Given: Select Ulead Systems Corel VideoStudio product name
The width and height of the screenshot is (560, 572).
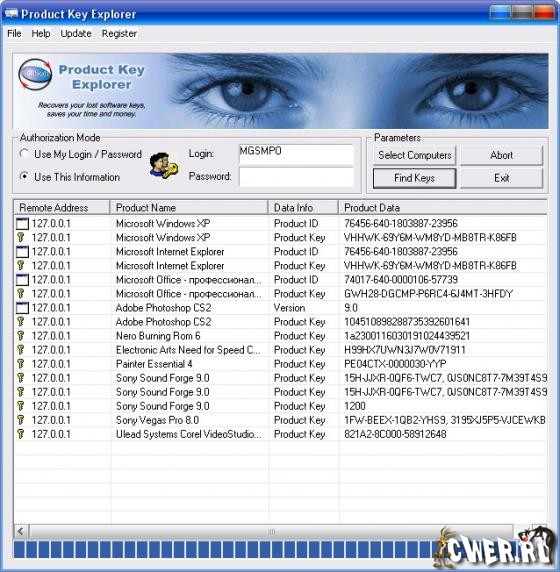Looking at the screenshot, I should (x=188, y=434).
